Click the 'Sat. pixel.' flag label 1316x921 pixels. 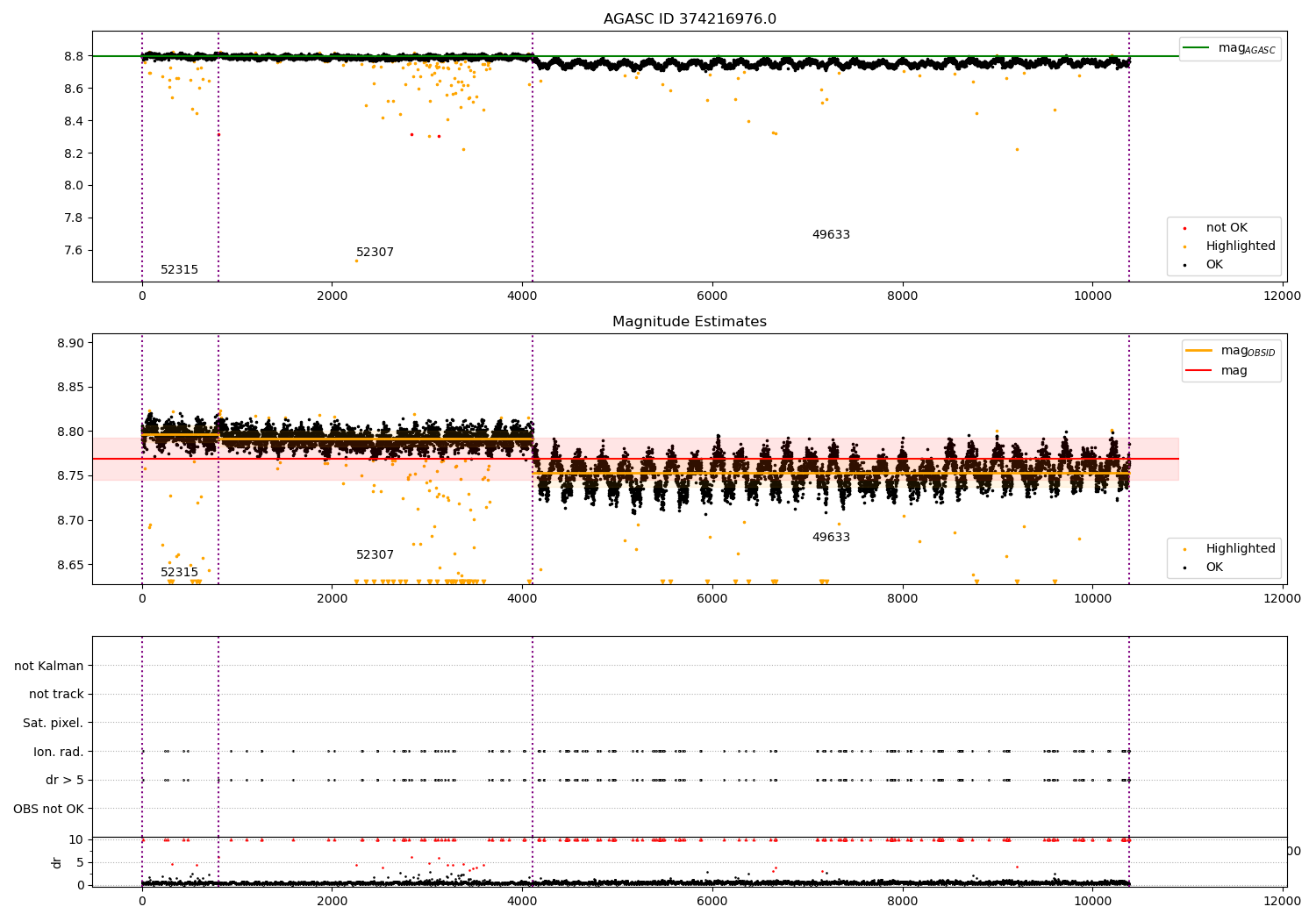[x=54, y=723]
